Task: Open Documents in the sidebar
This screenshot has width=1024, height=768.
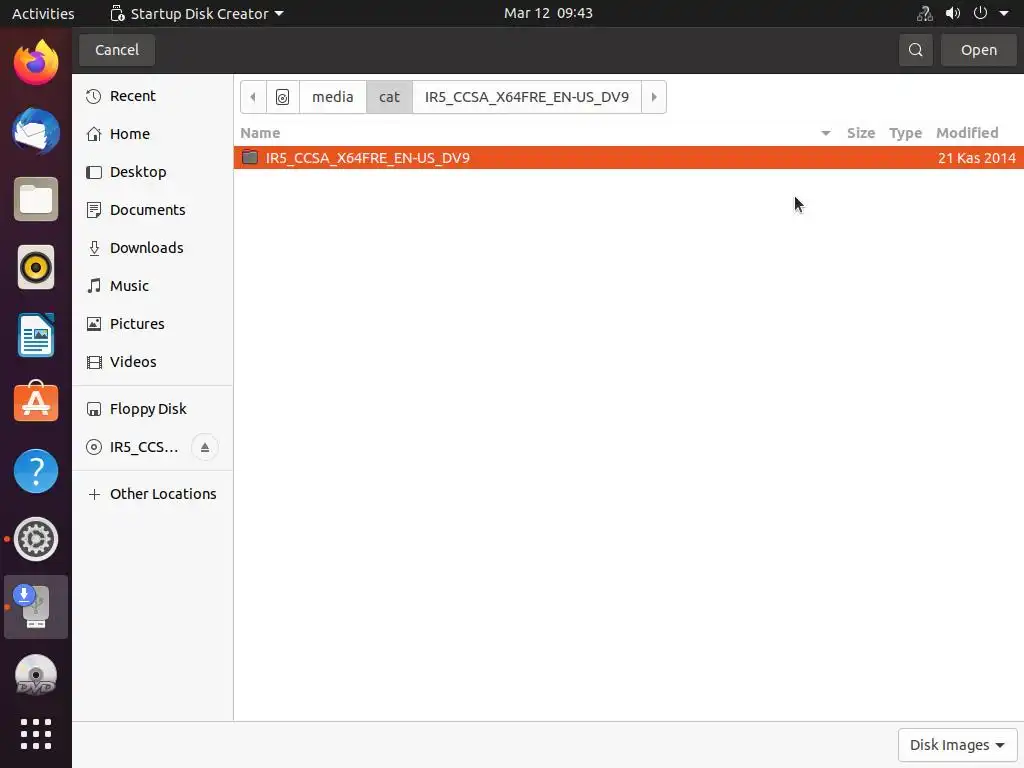Action: [153, 210]
